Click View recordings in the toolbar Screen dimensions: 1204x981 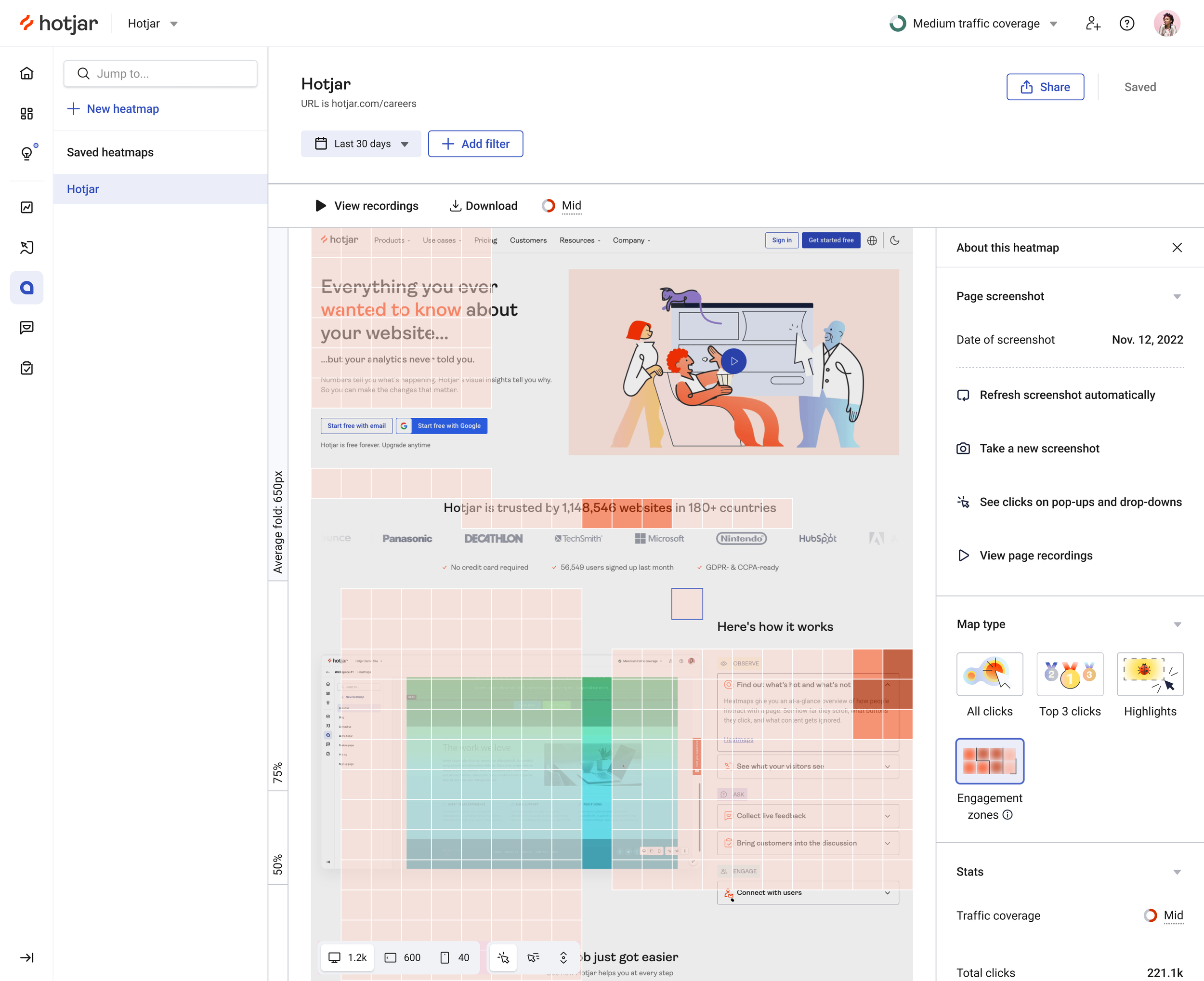tap(366, 206)
